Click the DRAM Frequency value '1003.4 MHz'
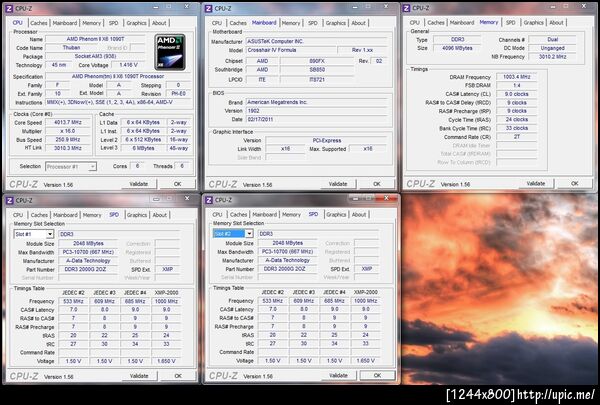Viewport: 600px width, 405px height. [516, 77]
